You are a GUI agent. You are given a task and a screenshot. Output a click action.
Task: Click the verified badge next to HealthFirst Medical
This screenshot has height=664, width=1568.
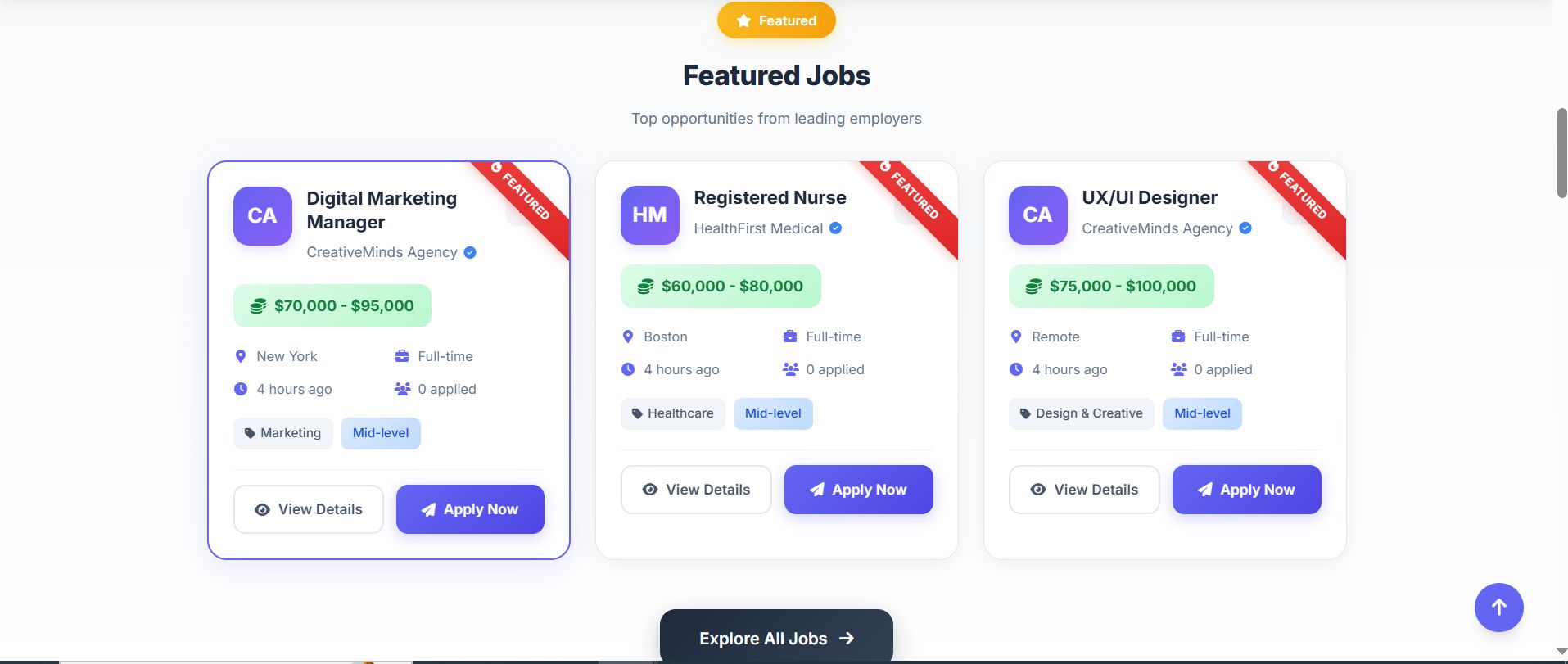pyautogui.click(x=835, y=228)
